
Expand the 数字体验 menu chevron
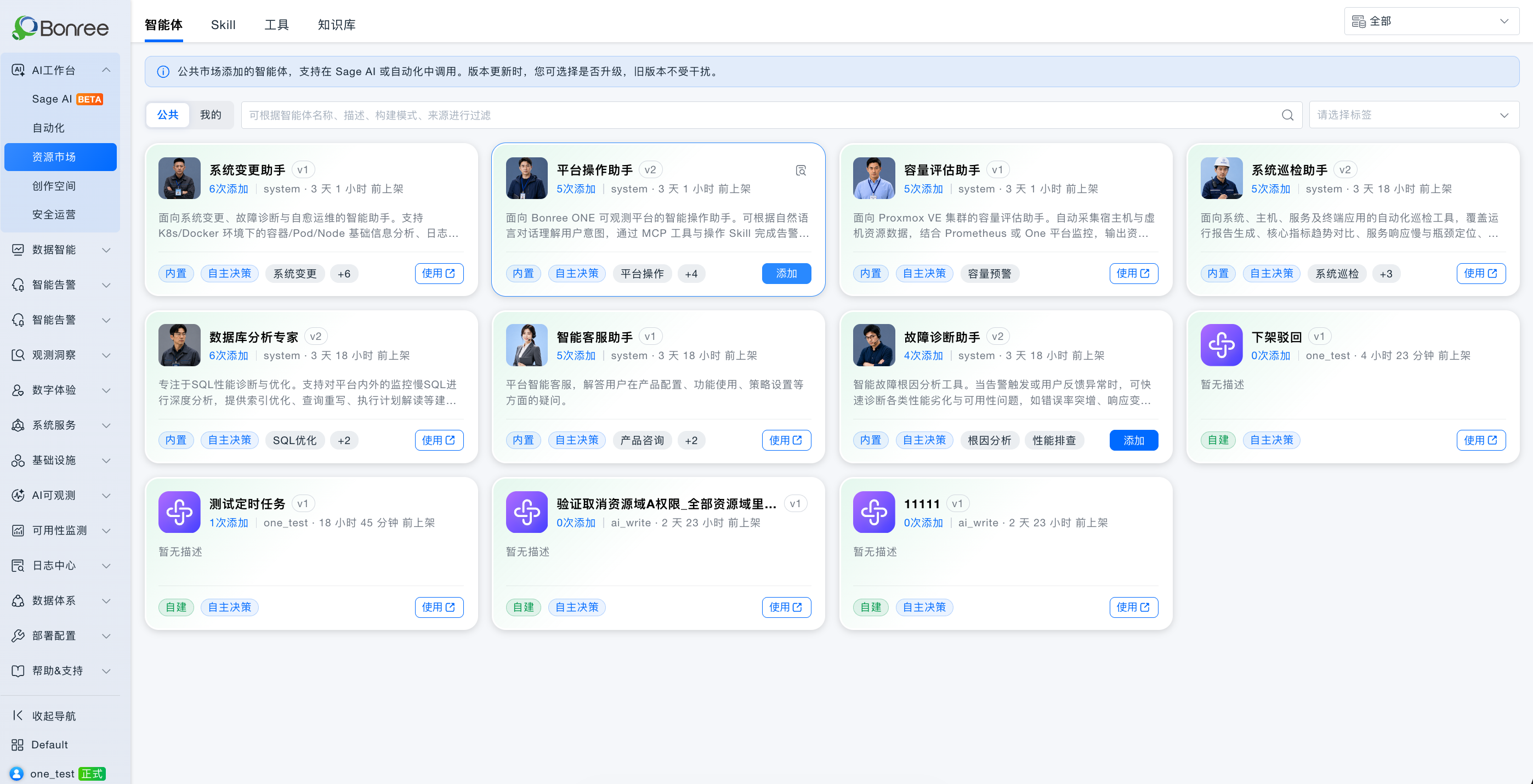[x=106, y=390]
